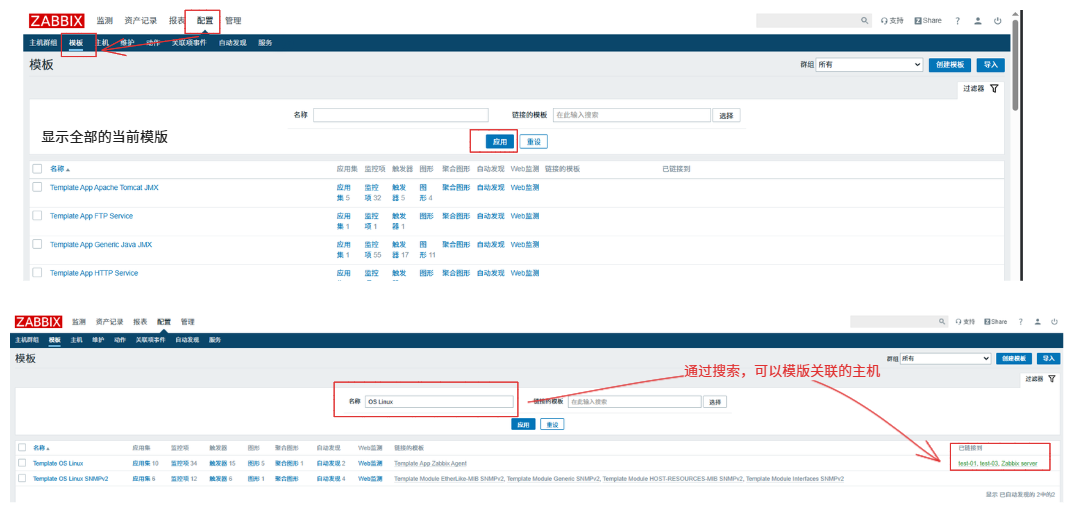This screenshot has width=1073, height=512.
Task: Open linked template Template App Zabbix Agent
Action: click(430, 463)
